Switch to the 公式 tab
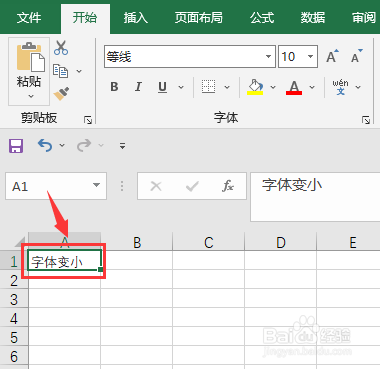 click(262, 17)
